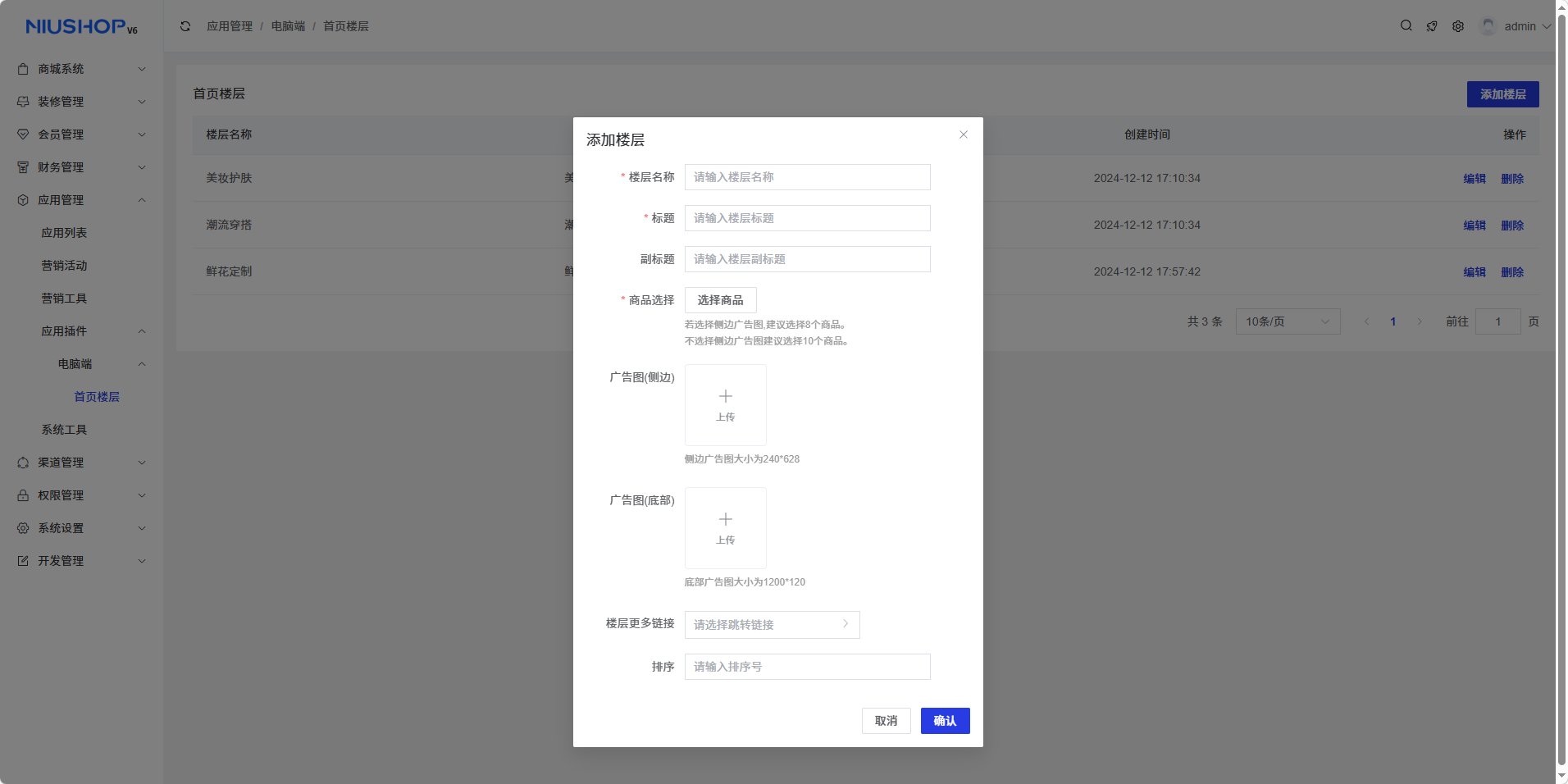Open the 开发管理 menu label

(x=61, y=561)
